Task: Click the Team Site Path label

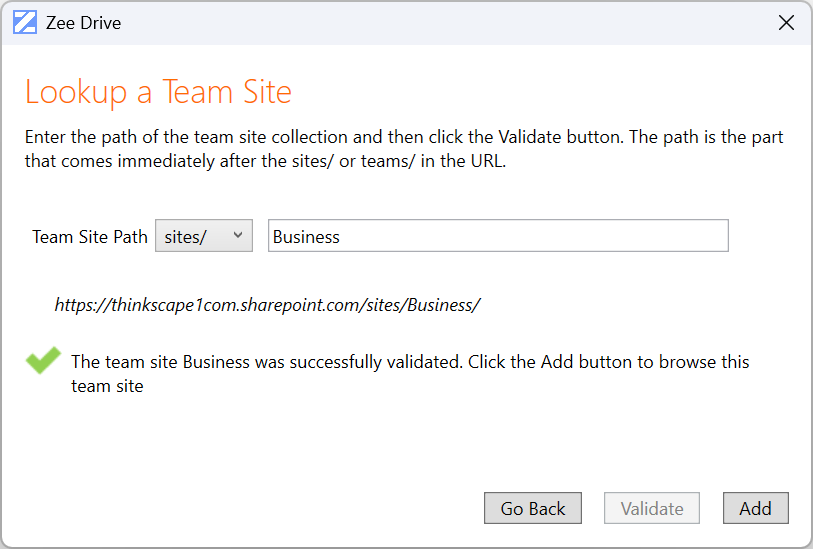Action: point(90,237)
